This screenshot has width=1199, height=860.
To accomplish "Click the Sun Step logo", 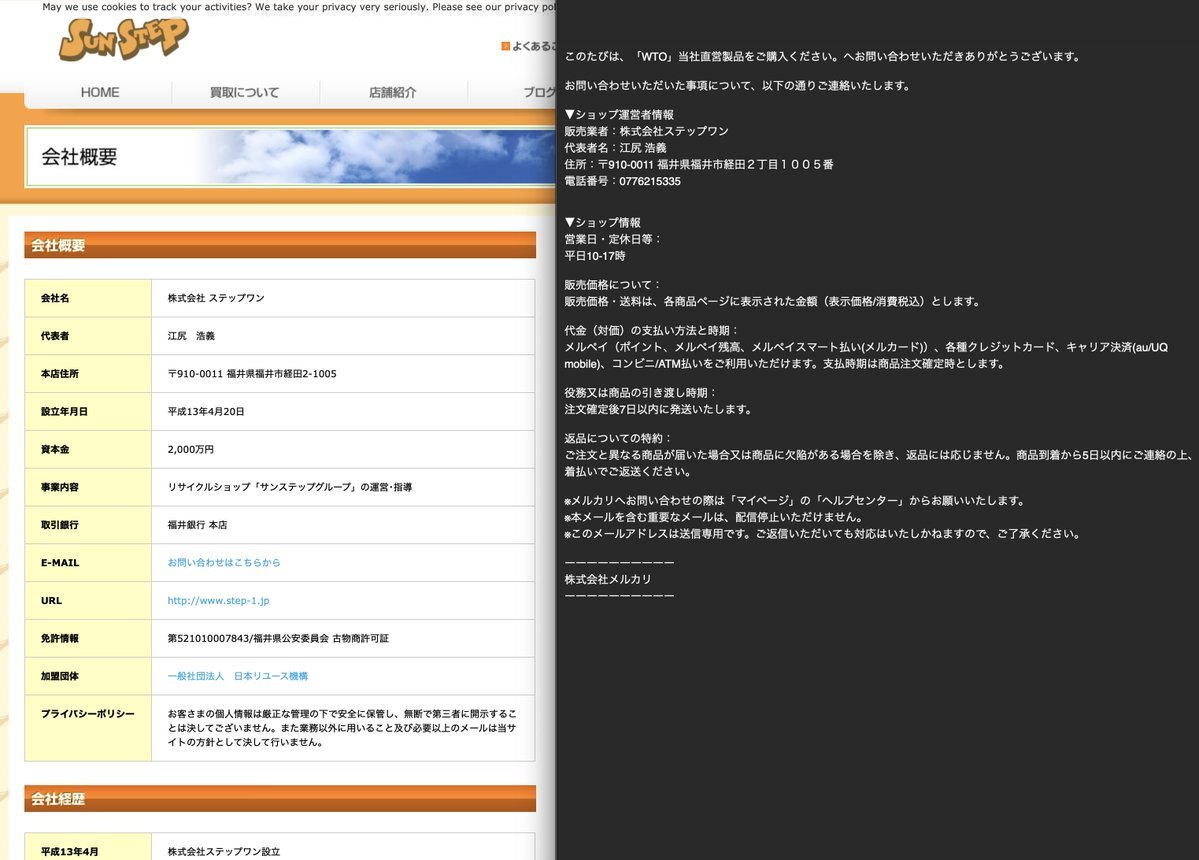I will click(x=123, y=39).
